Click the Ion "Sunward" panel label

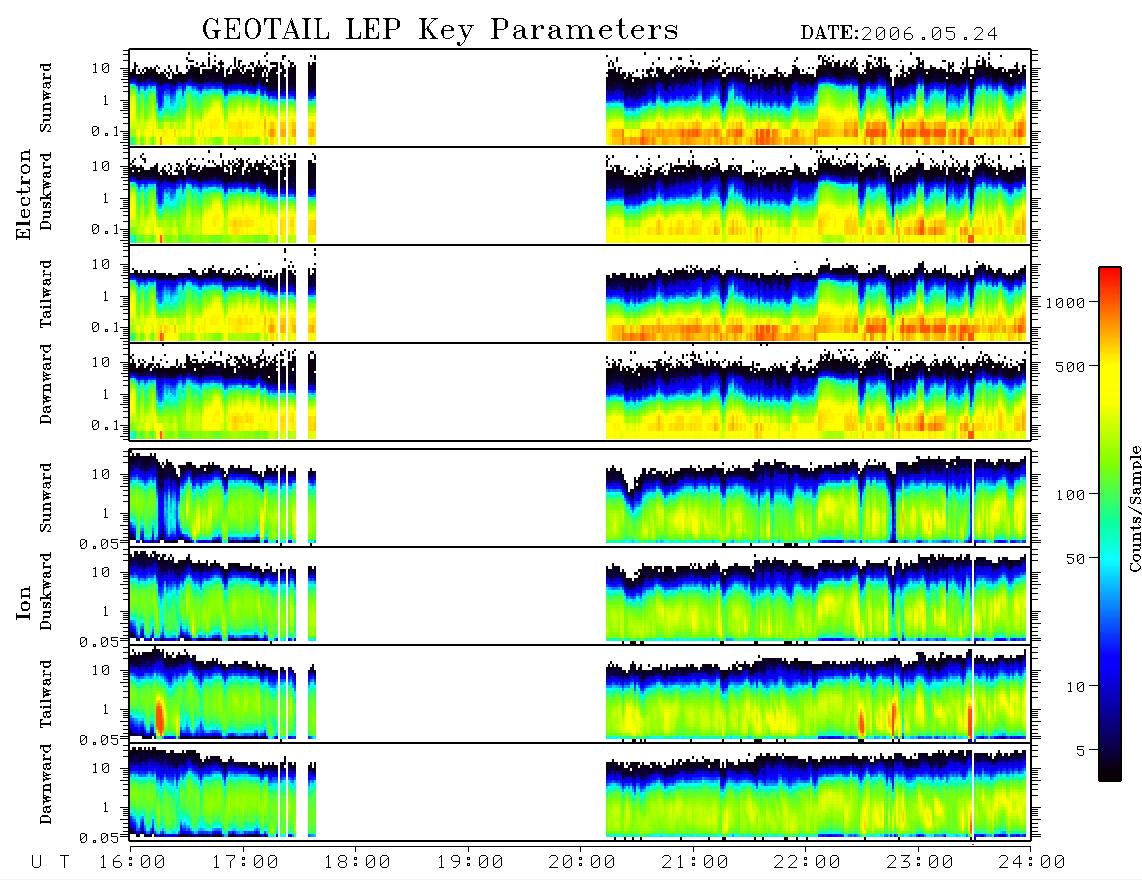click(x=46, y=497)
